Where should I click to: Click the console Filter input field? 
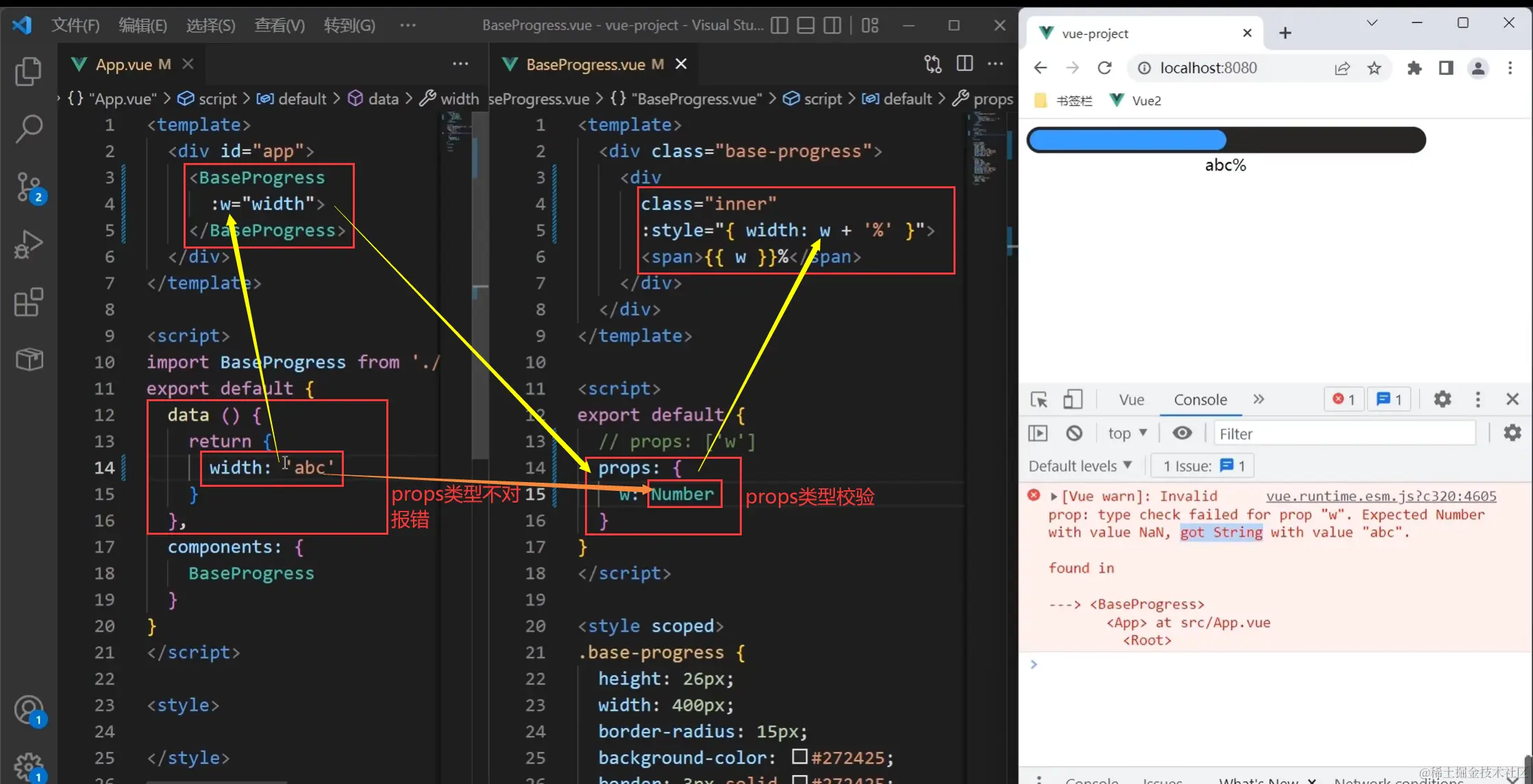coord(1344,433)
